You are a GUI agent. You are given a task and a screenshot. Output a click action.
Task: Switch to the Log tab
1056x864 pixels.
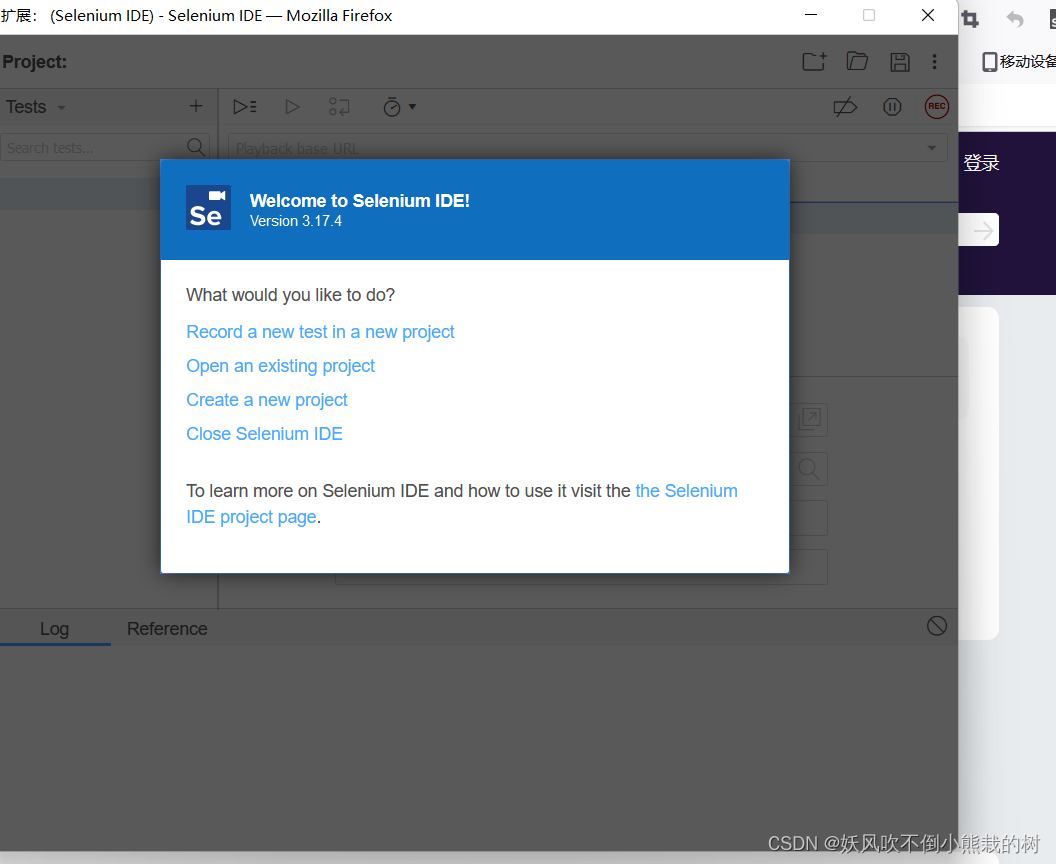click(x=55, y=628)
